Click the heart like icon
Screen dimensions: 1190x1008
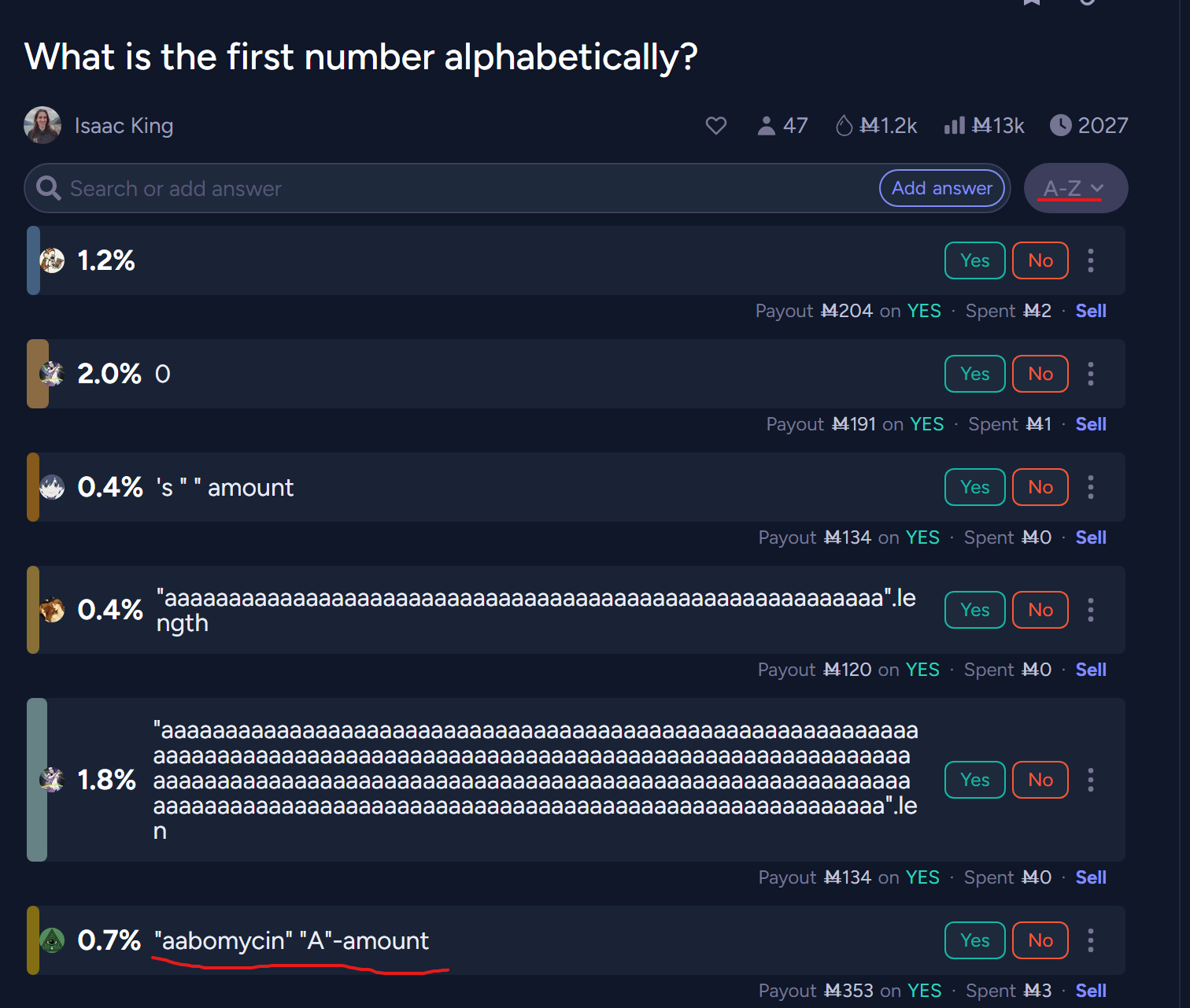tap(715, 126)
